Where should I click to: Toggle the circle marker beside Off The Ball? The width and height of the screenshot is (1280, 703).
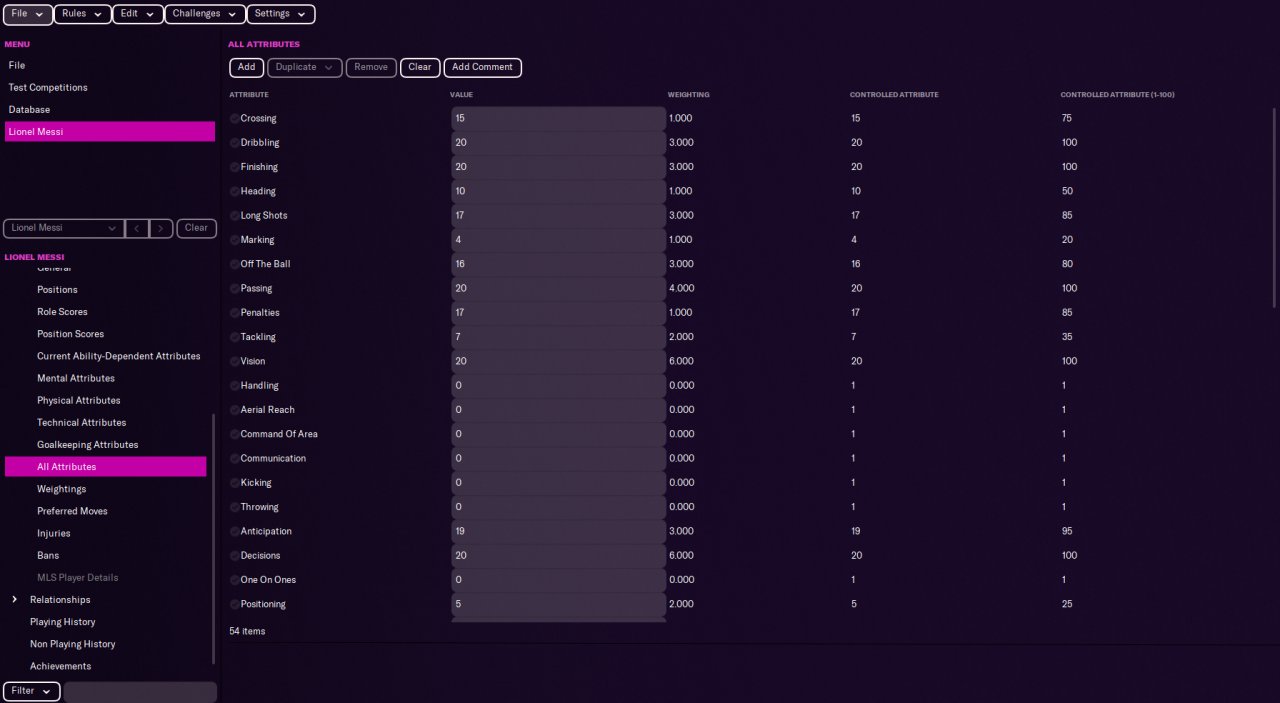point(235,264)
